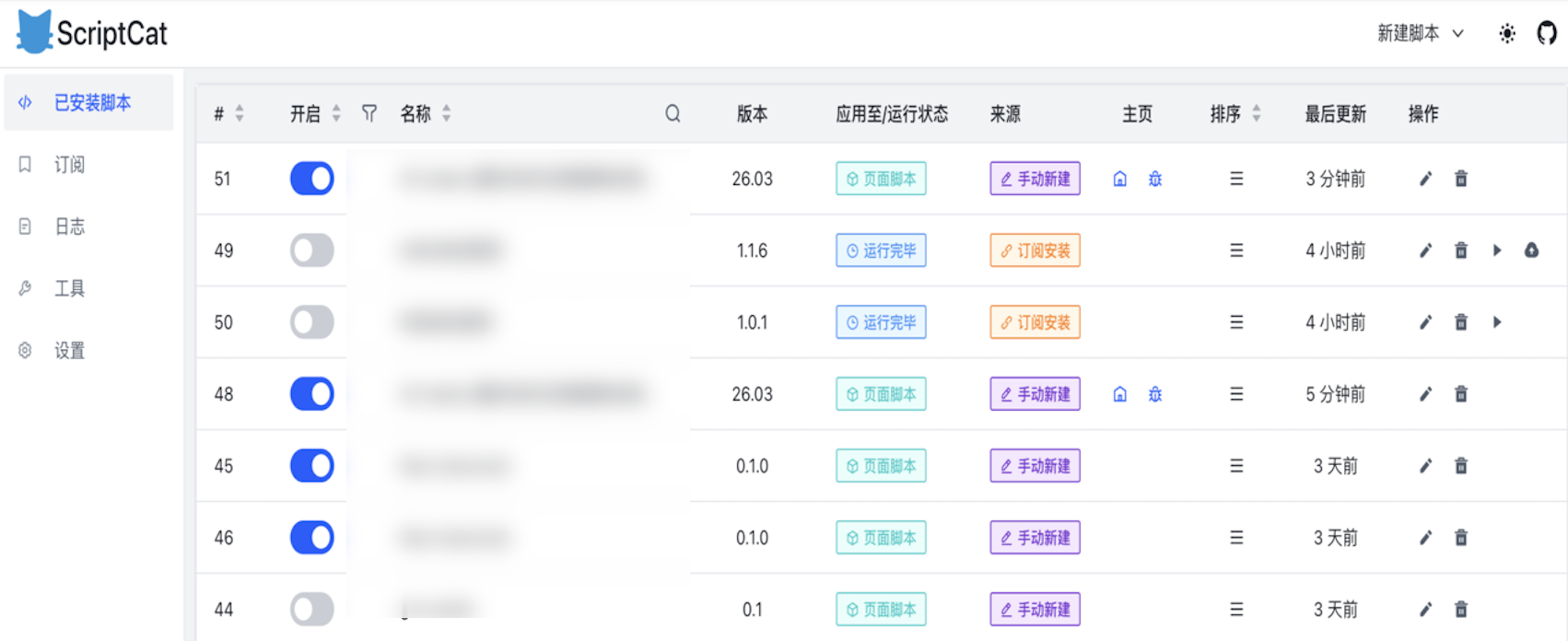Run script 50 with the play icon
This screenshot has width=1568, height=641.
[x=1497, y=322]
